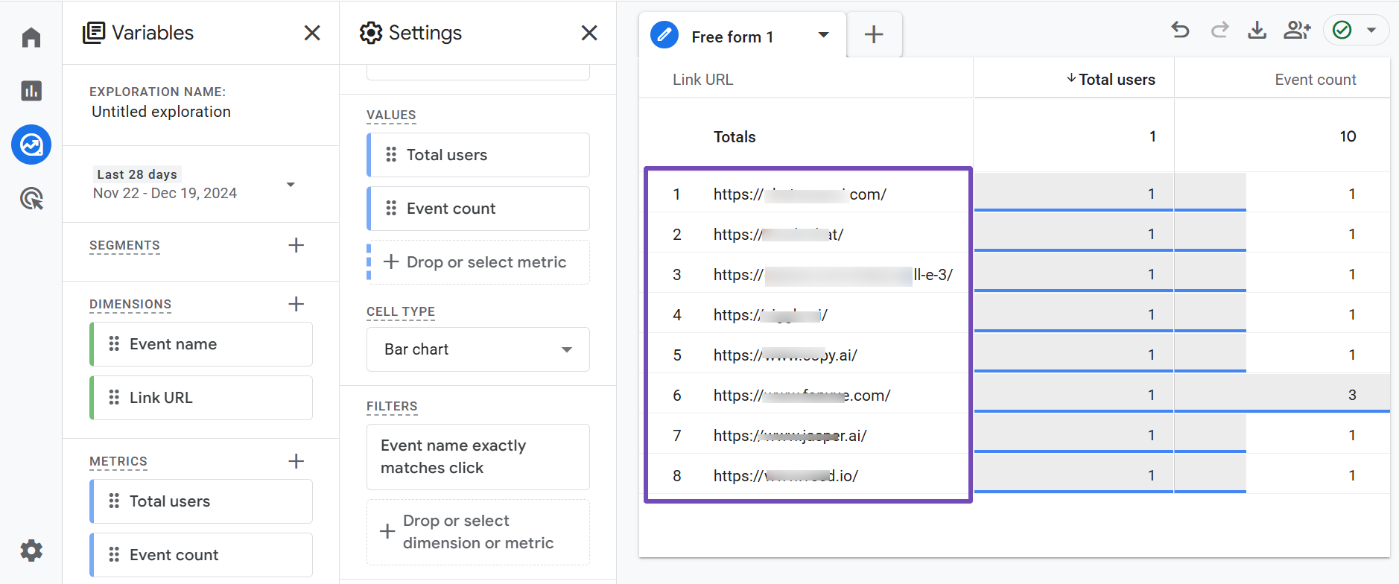Select row 3 URL ending ll-e-3/
Screen dimensions: 1399x584
coord(833,275)
